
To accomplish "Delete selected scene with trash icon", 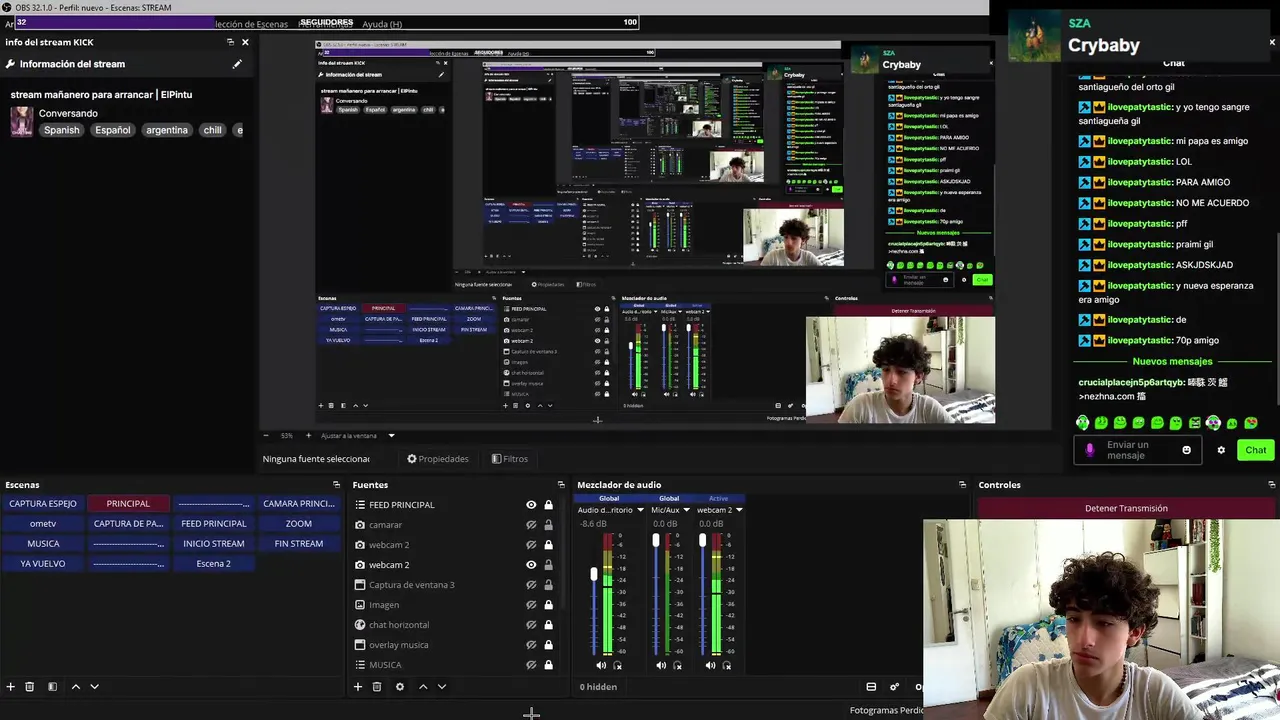I will (30, 687).
